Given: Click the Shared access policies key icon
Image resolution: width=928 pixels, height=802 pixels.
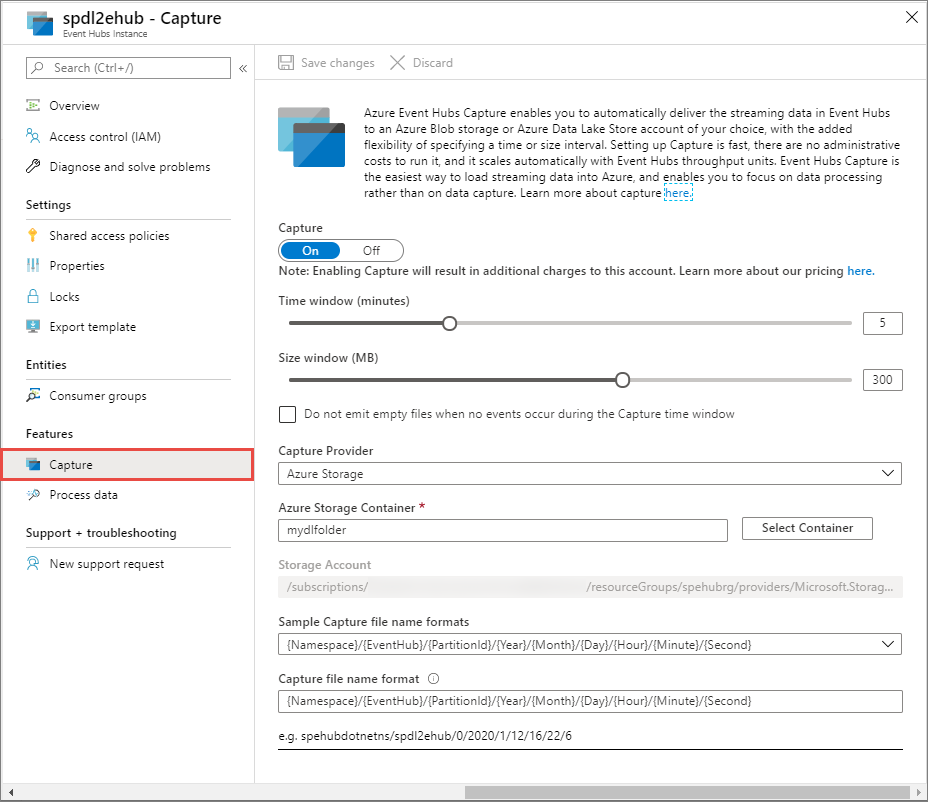Looking at the screenshot, I should point(33,235).
